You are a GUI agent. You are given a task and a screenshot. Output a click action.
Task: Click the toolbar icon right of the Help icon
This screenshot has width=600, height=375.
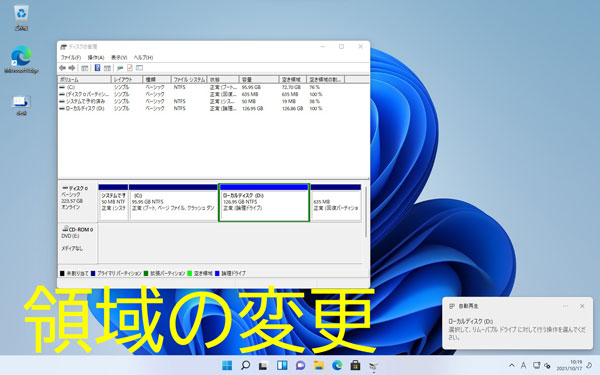coord(107,68)
